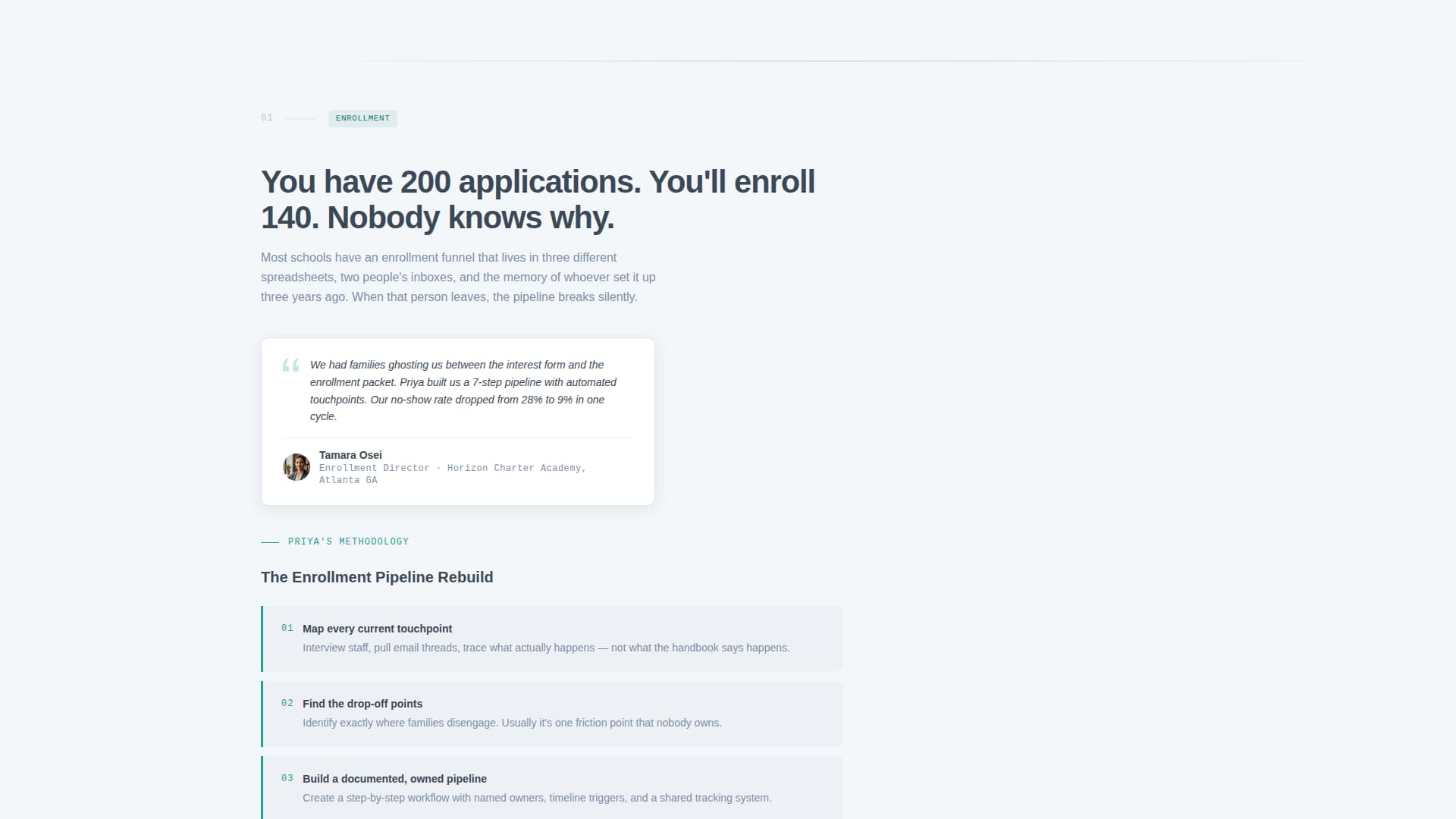Click the name 'Tamara Osei'
The height and width of the screenshot is (819, 1456).
click(350, 455)
